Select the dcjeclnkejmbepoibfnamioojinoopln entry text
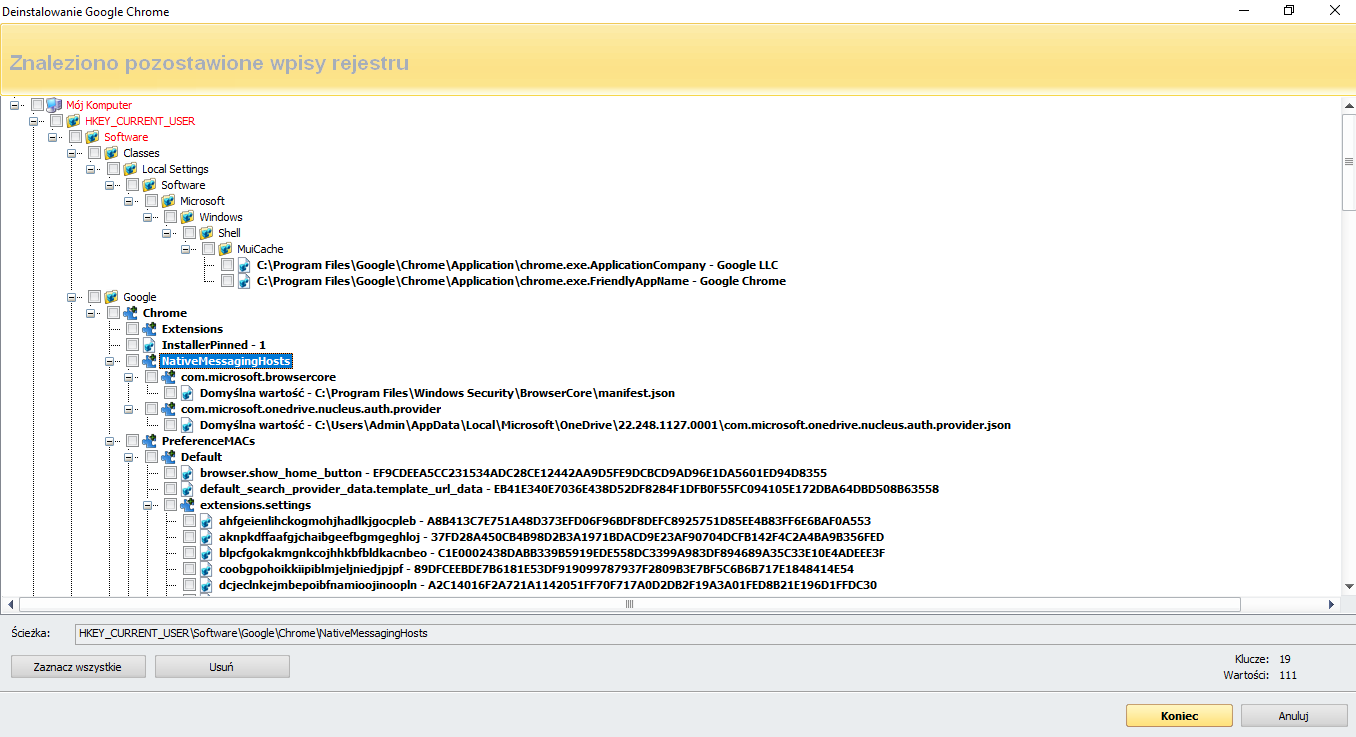Screen dimensions: 1356x737 [x=548, y=585]
